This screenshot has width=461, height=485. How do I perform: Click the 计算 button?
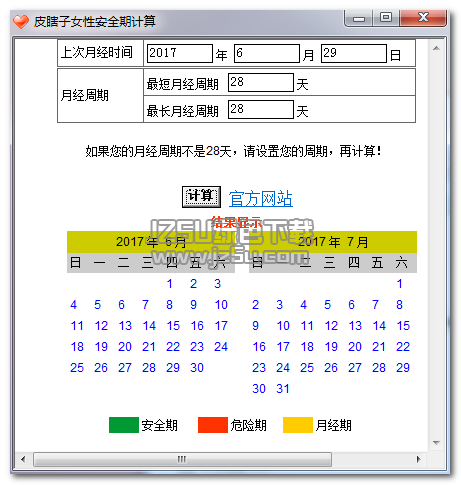click(x=201, y=197)
